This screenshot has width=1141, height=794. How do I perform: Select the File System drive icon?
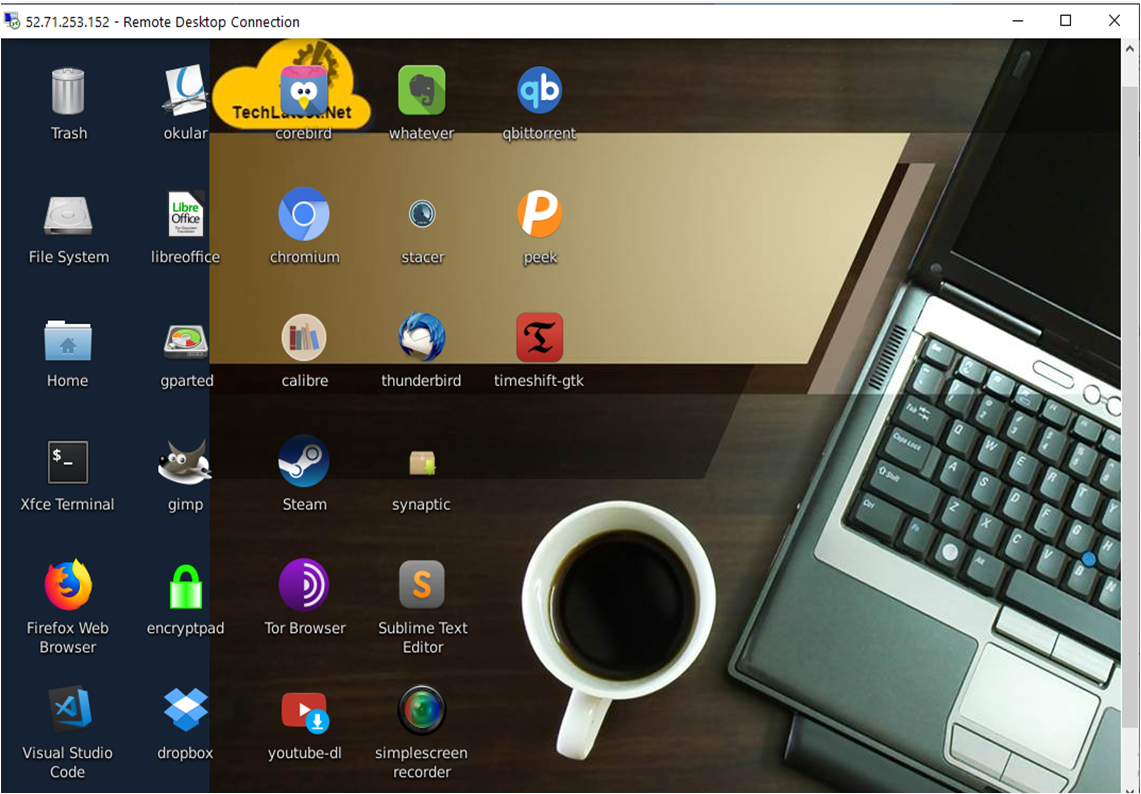[68, 216]
